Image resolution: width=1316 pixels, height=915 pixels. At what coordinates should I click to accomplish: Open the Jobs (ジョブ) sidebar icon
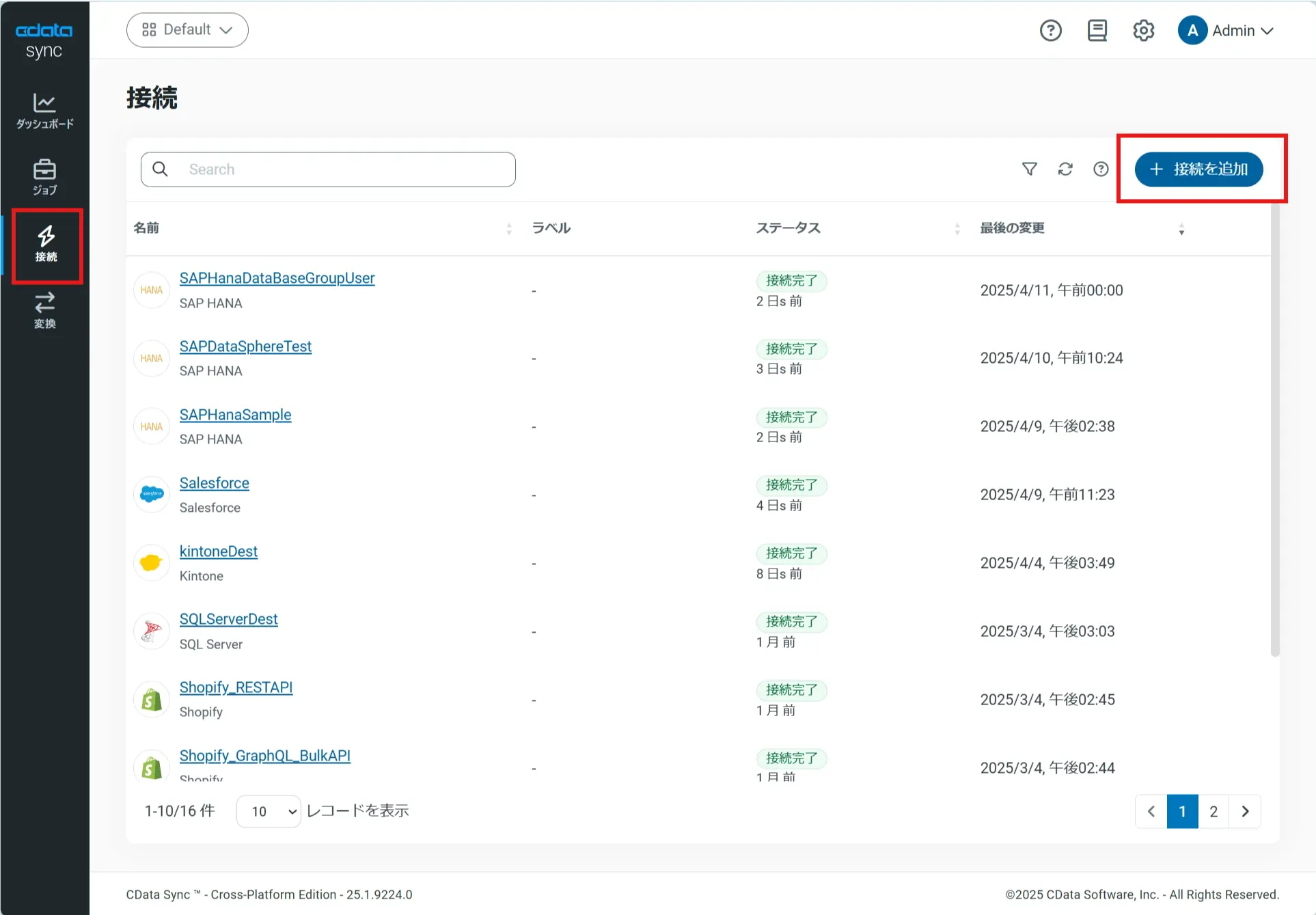click(44, 177)
